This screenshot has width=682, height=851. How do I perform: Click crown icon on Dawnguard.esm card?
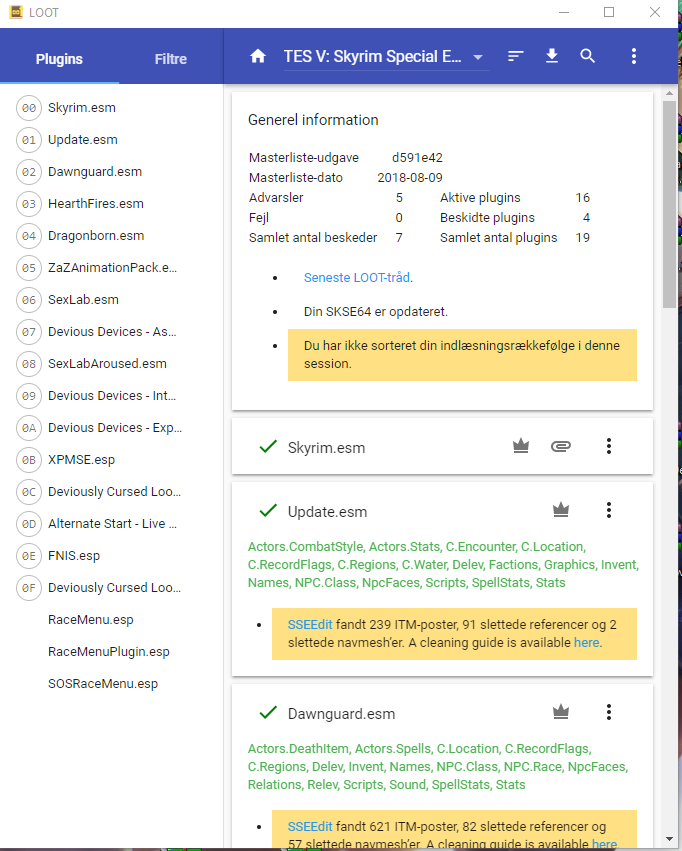tap(560, 712)
